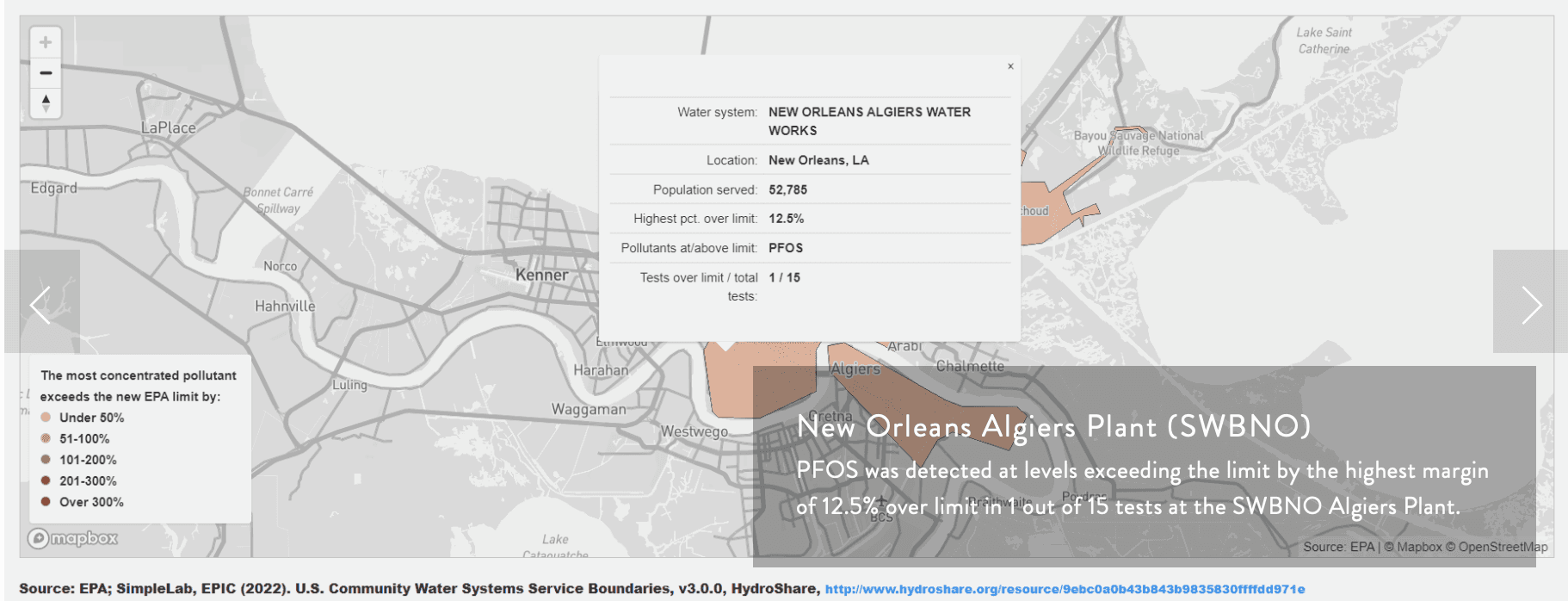Reset map bearing with compass button

46,102
